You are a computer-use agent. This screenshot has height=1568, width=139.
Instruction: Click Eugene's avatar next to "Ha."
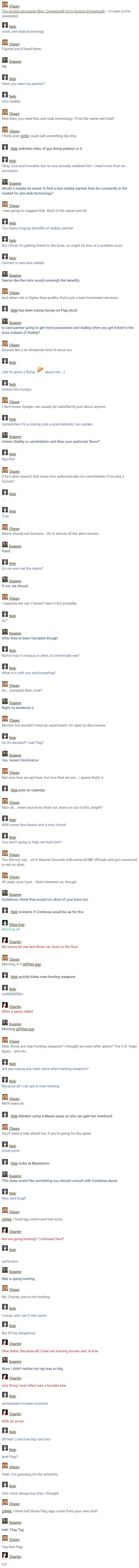pos(5,61)
